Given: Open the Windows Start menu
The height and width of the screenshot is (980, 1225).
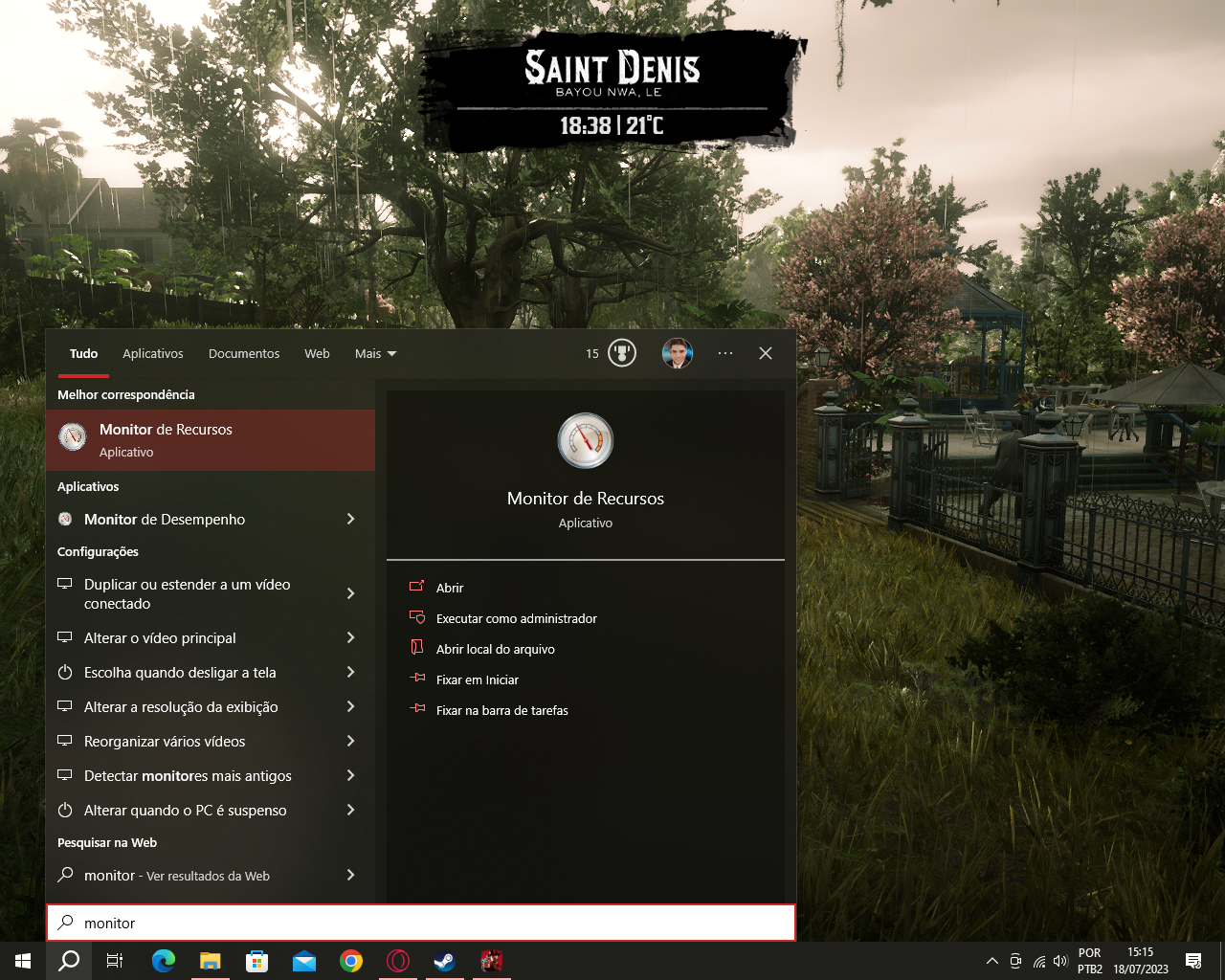Looking at the screenshot, I should [23, 961].
